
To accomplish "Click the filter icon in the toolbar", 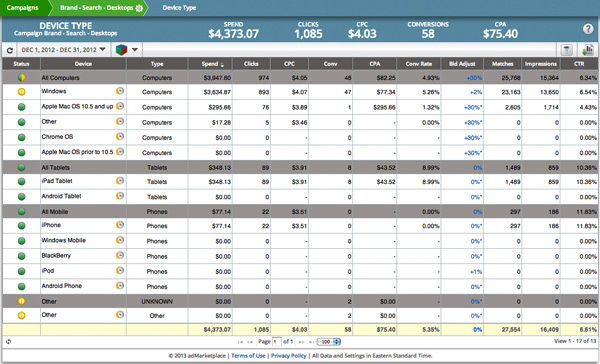I will [x=566, y=50].
